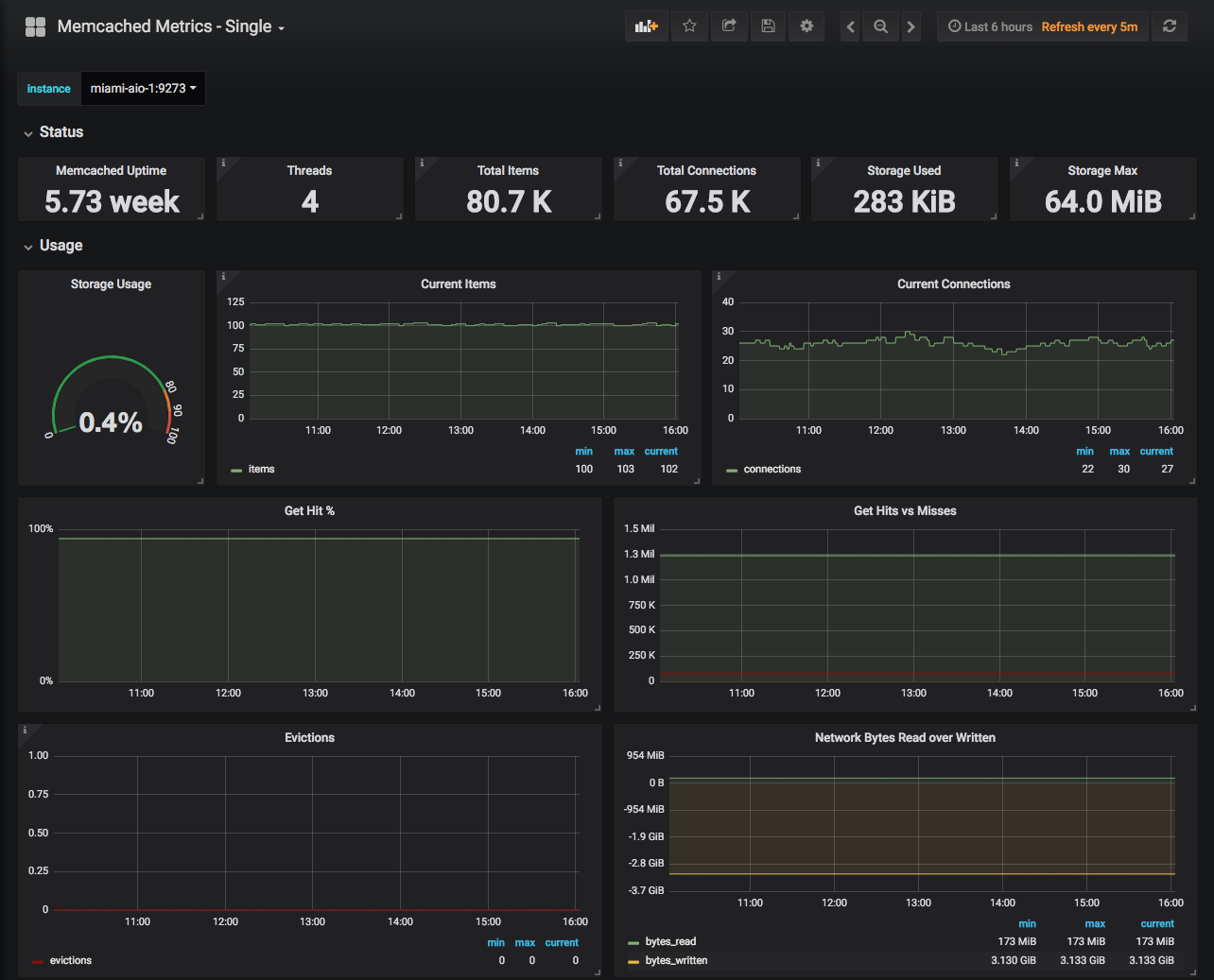The width and height of the screenshot is (1214, 980).
Task: Shift time range back with left arrow
Action: pos(851,26)
